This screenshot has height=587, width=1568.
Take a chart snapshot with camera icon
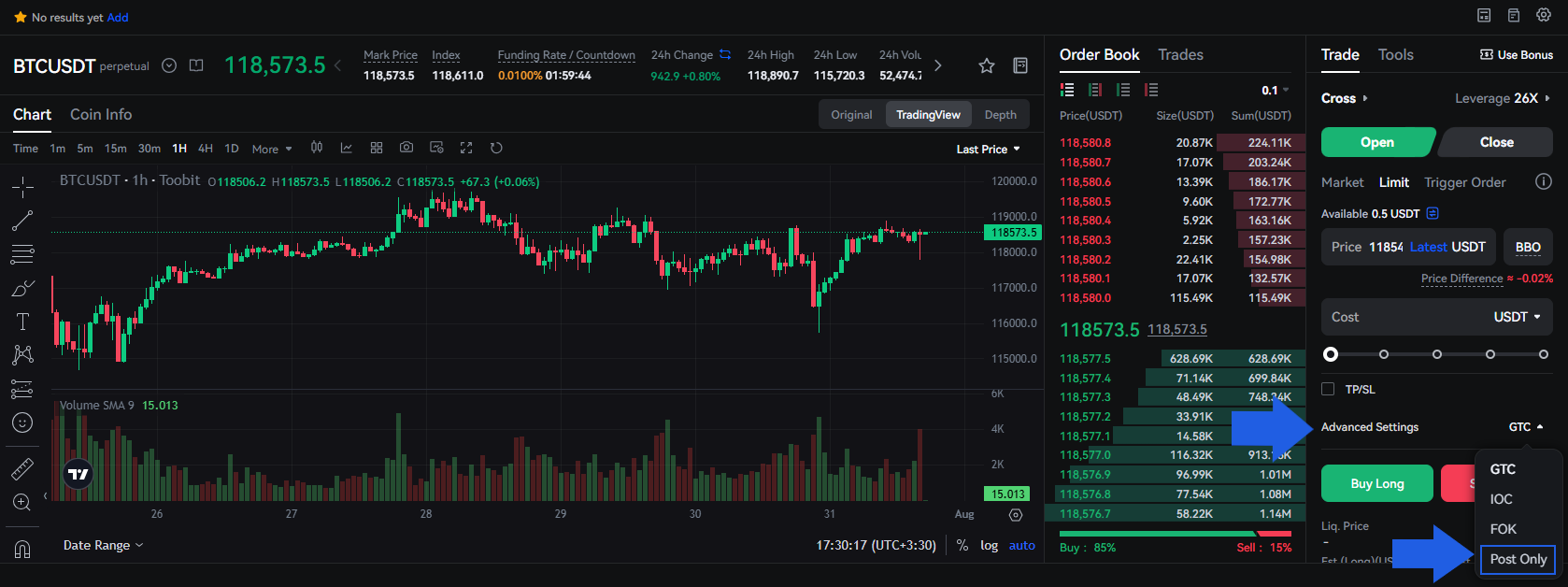pyautogui.click(x=406, y=148)
